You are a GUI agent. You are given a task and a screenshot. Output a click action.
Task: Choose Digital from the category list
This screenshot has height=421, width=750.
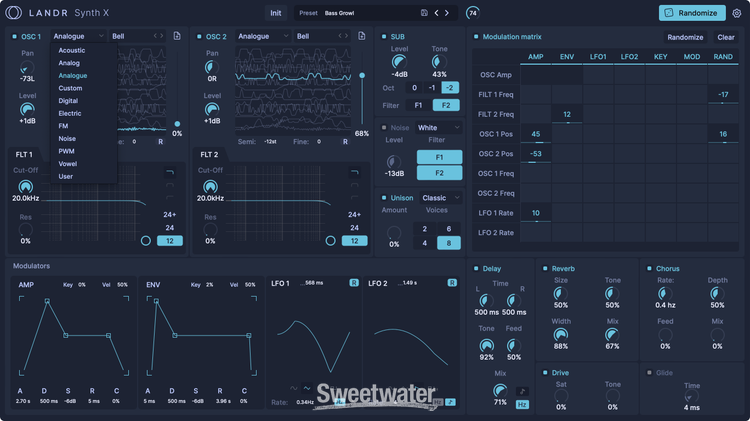coord(68,100)
